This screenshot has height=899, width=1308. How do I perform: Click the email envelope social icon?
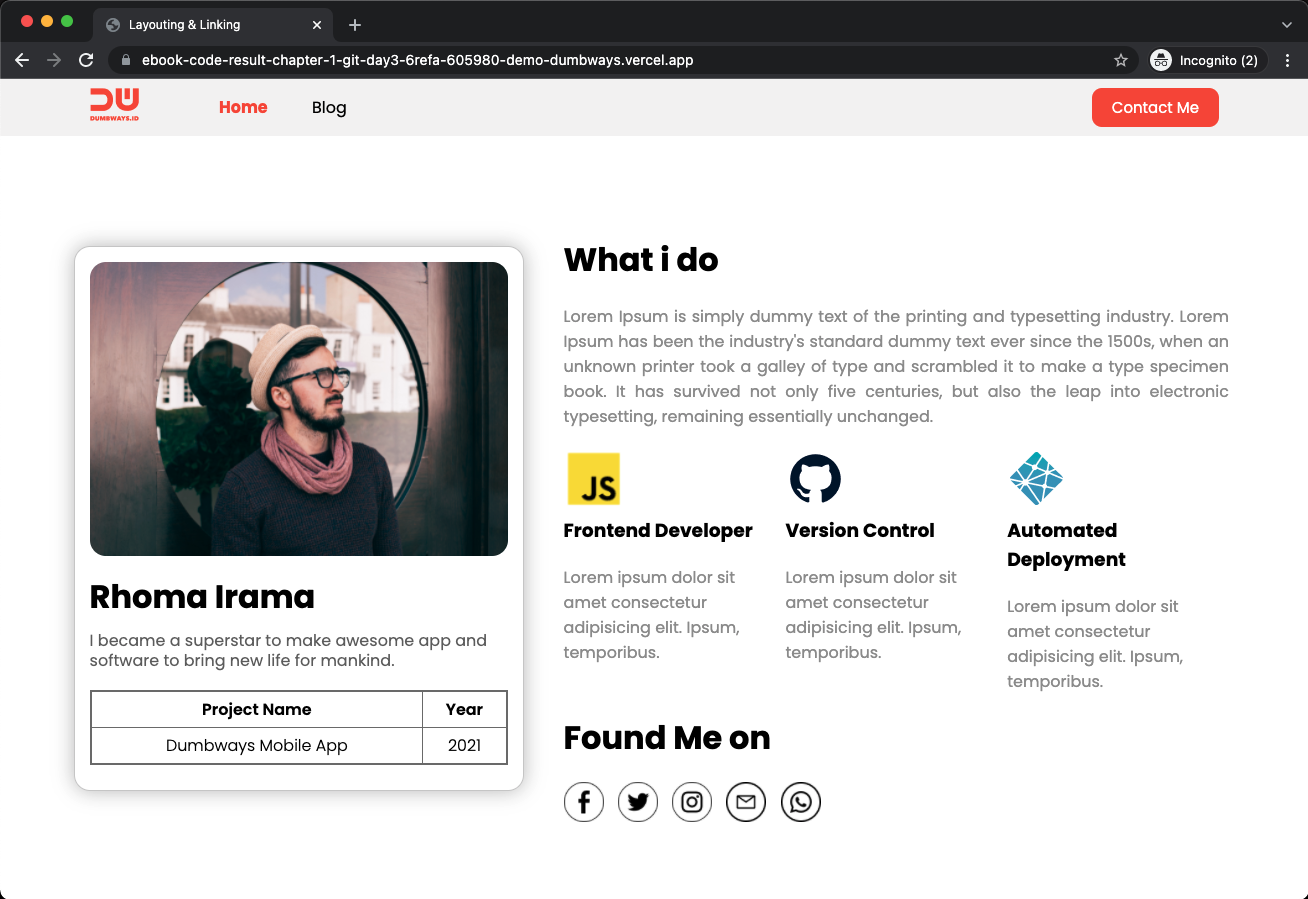tap(746, 802)
